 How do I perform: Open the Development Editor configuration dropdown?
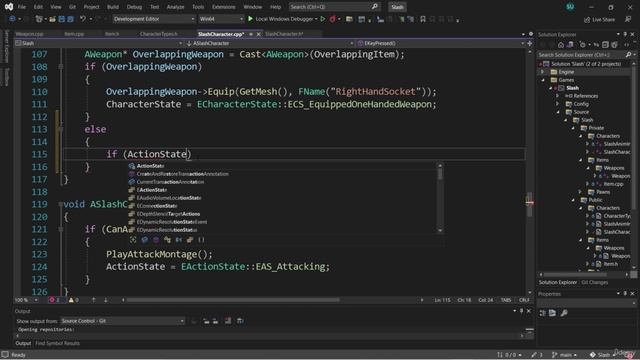point(153,19)
